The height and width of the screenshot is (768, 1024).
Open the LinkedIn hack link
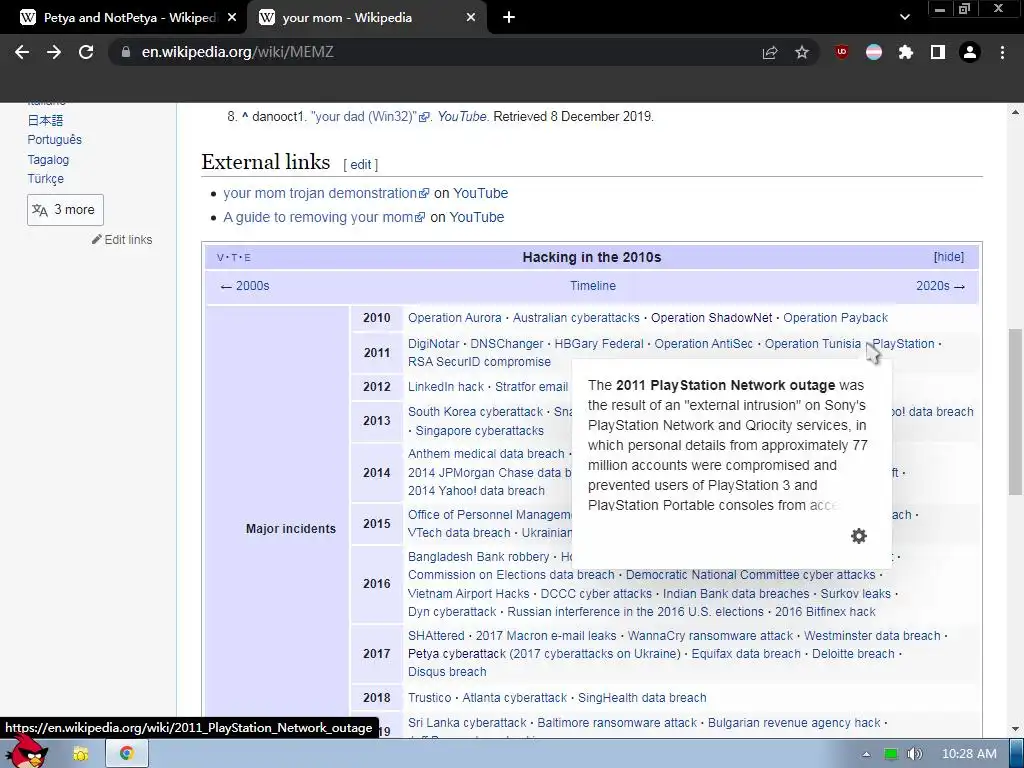446,387
